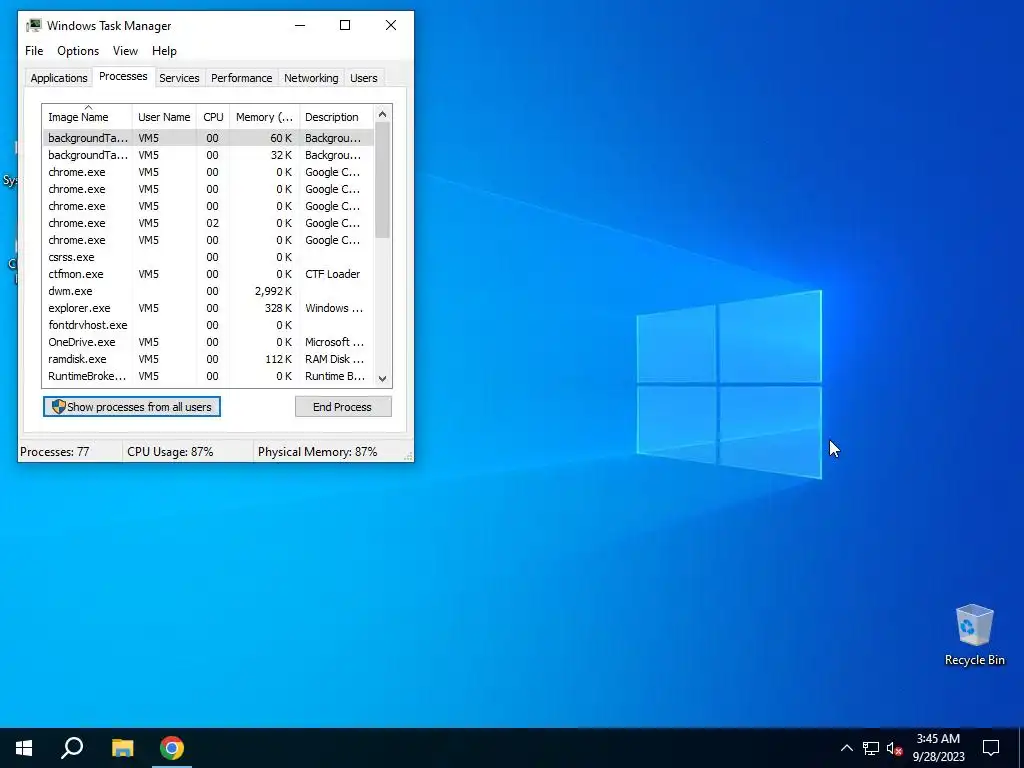
Task: Open the taskbar search icon
Action: click(x=72, y=748)
